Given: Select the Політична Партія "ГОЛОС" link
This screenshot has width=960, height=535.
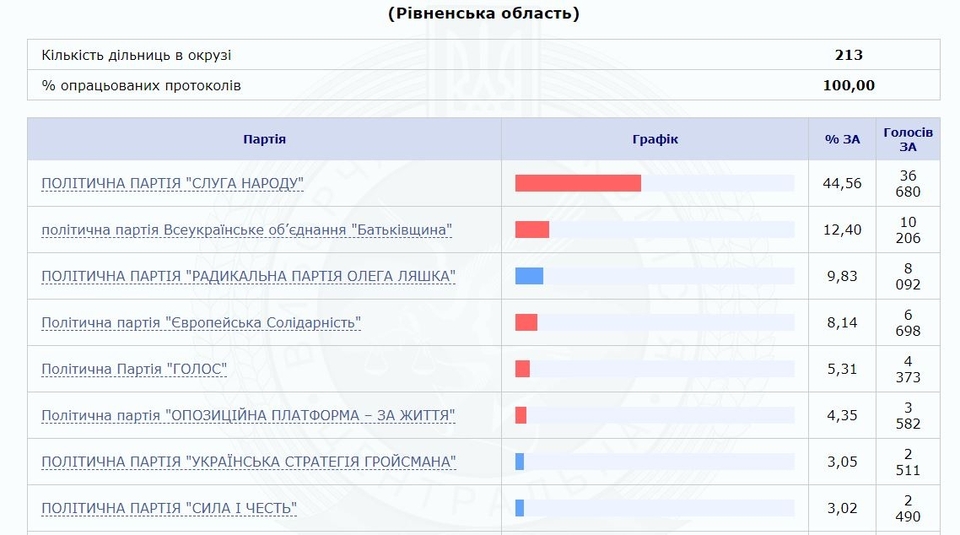Looking at the screenshot, I should (134, 369).
